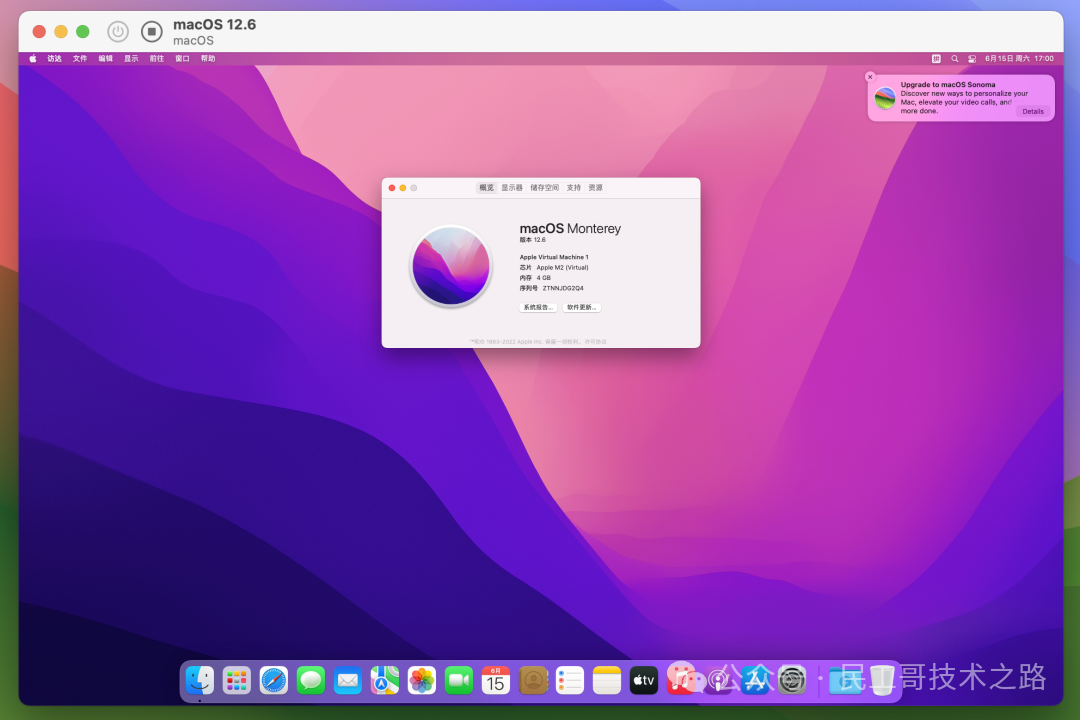Open the 访达 menu
The width and height of the screenshot is (1080, 720).
pyautogui.click(x=54, y=59)
